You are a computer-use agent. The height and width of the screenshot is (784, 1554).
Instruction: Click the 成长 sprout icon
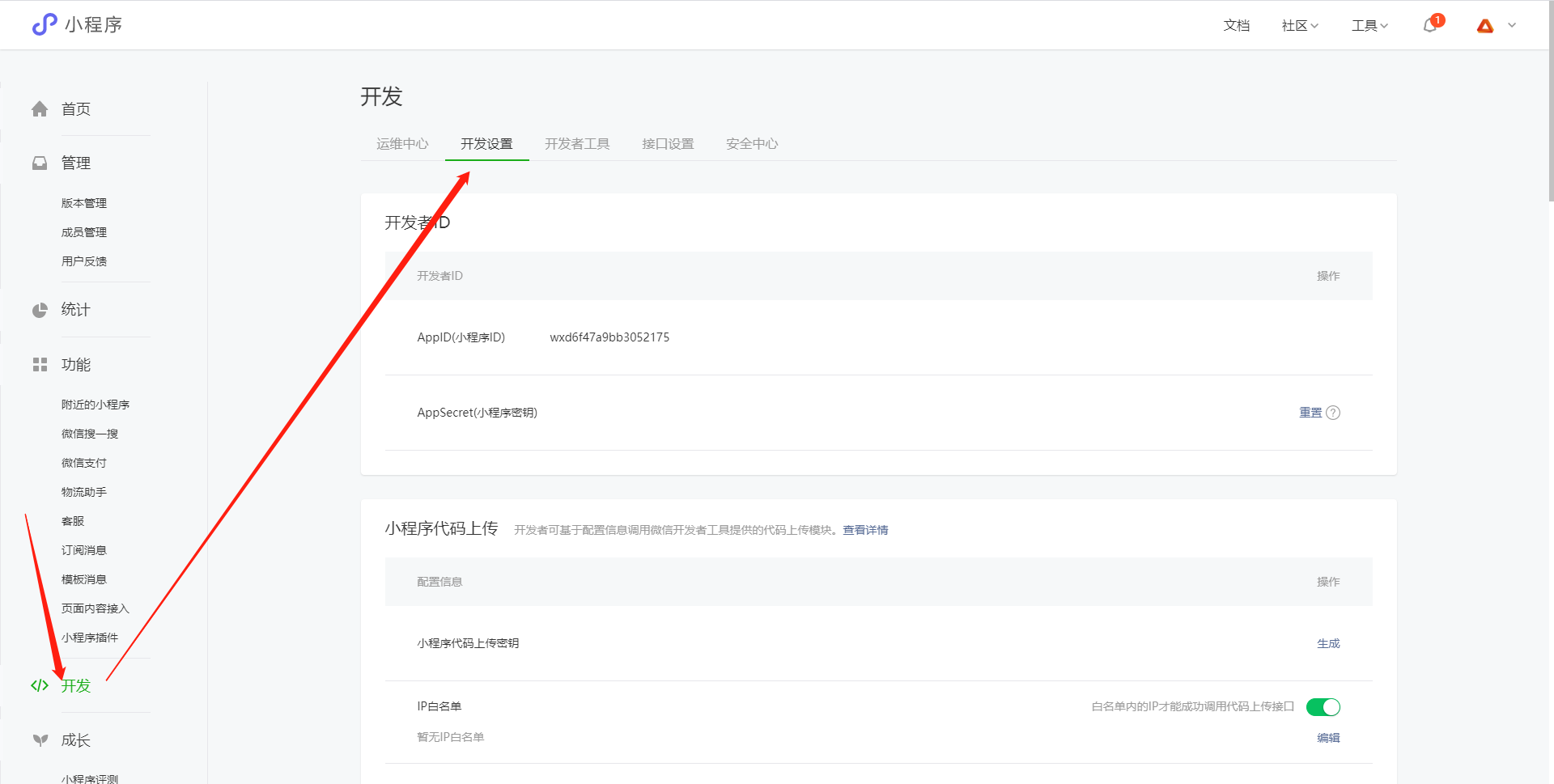click(40, 740)
